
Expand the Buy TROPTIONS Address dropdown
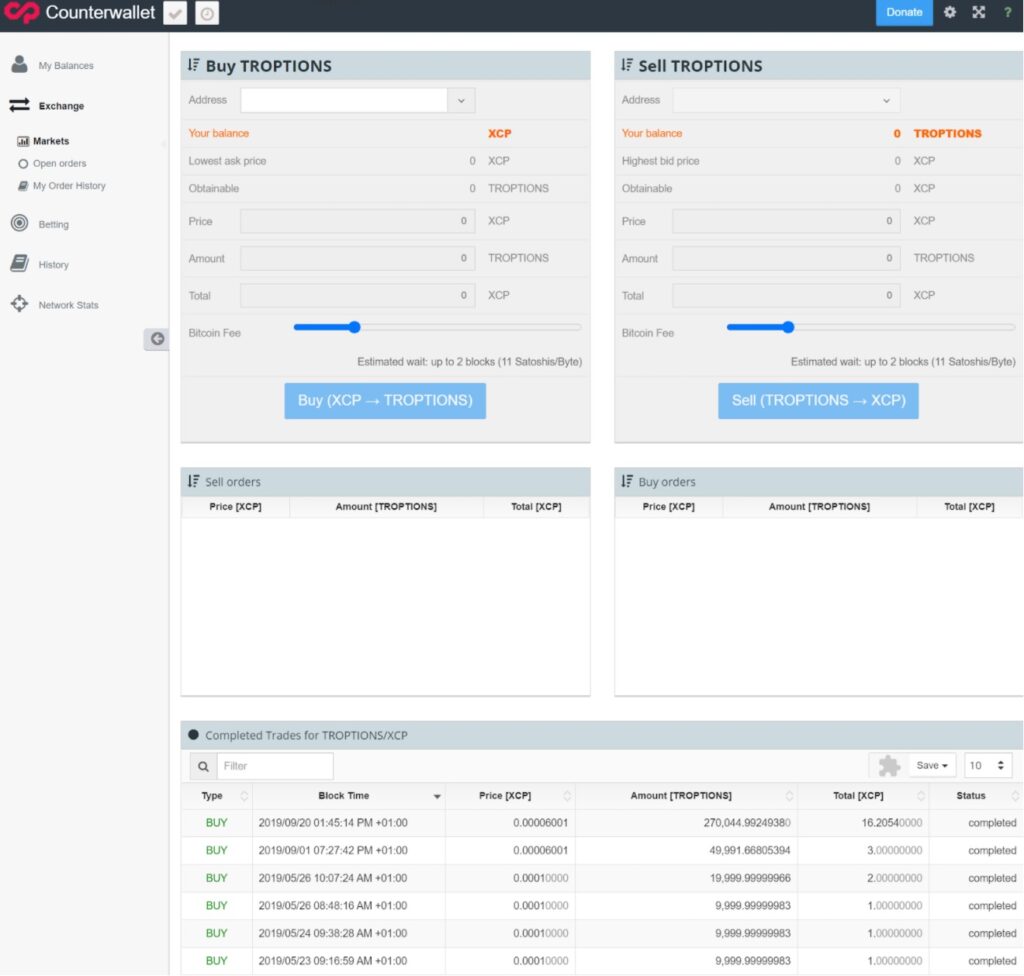point(461,101)
